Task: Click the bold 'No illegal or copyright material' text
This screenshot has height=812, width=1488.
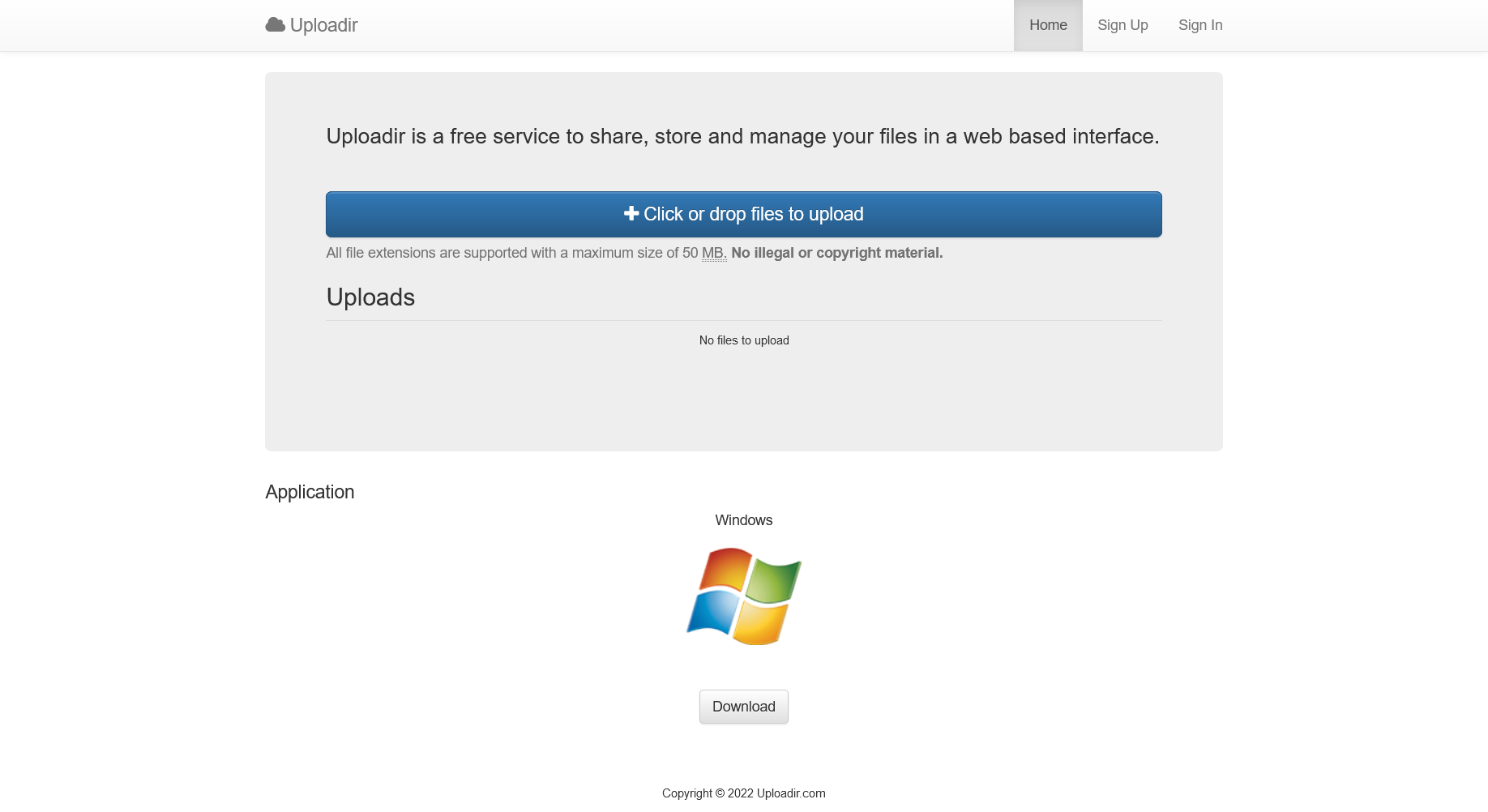Action: 836,253
